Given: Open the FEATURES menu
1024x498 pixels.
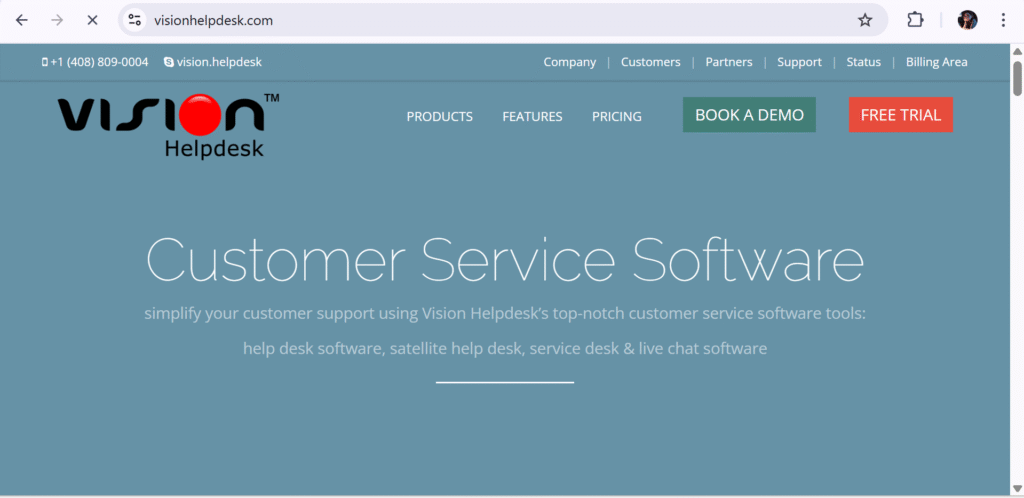Looking at the screenshot, I should 532,116.
